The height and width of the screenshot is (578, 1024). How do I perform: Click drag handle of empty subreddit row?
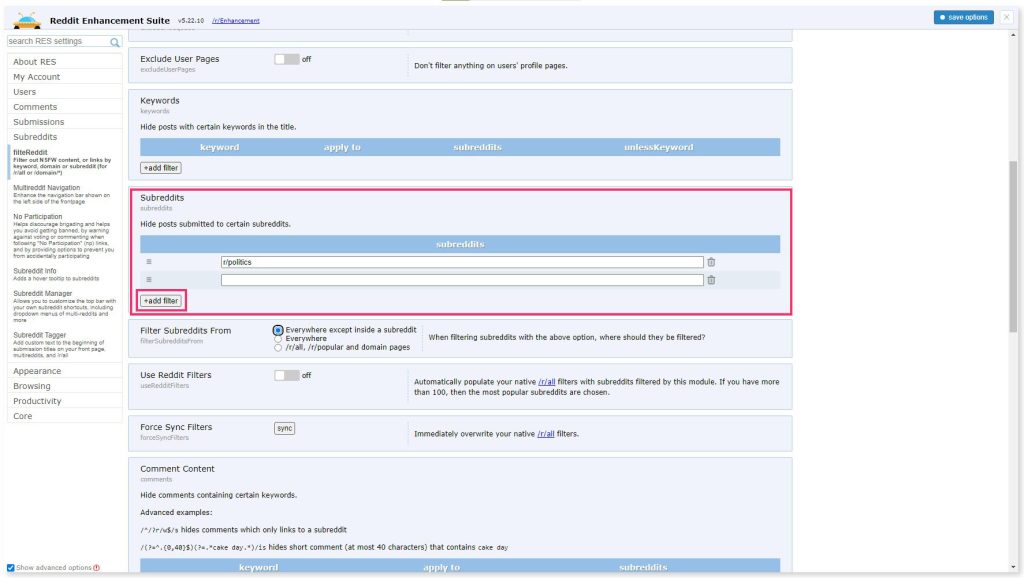149,280
